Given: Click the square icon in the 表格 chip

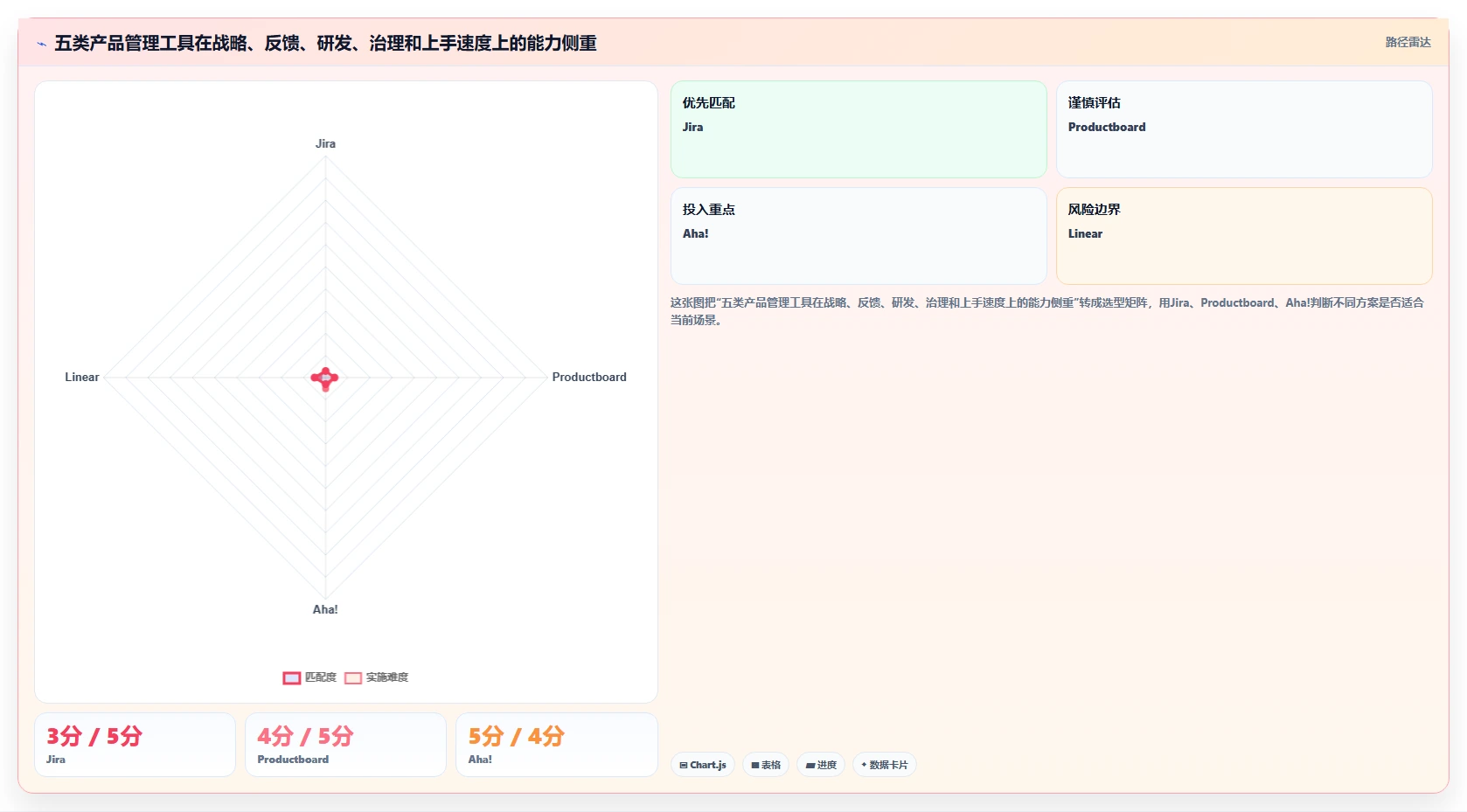Looking at the screenshot, I should click(x=755, y=765).
